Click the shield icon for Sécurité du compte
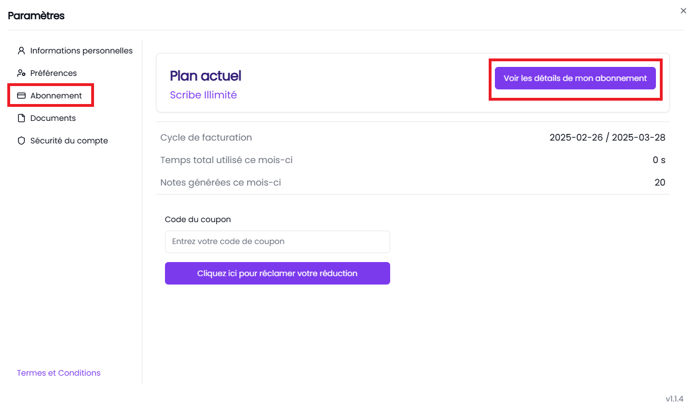 point(21,141)
